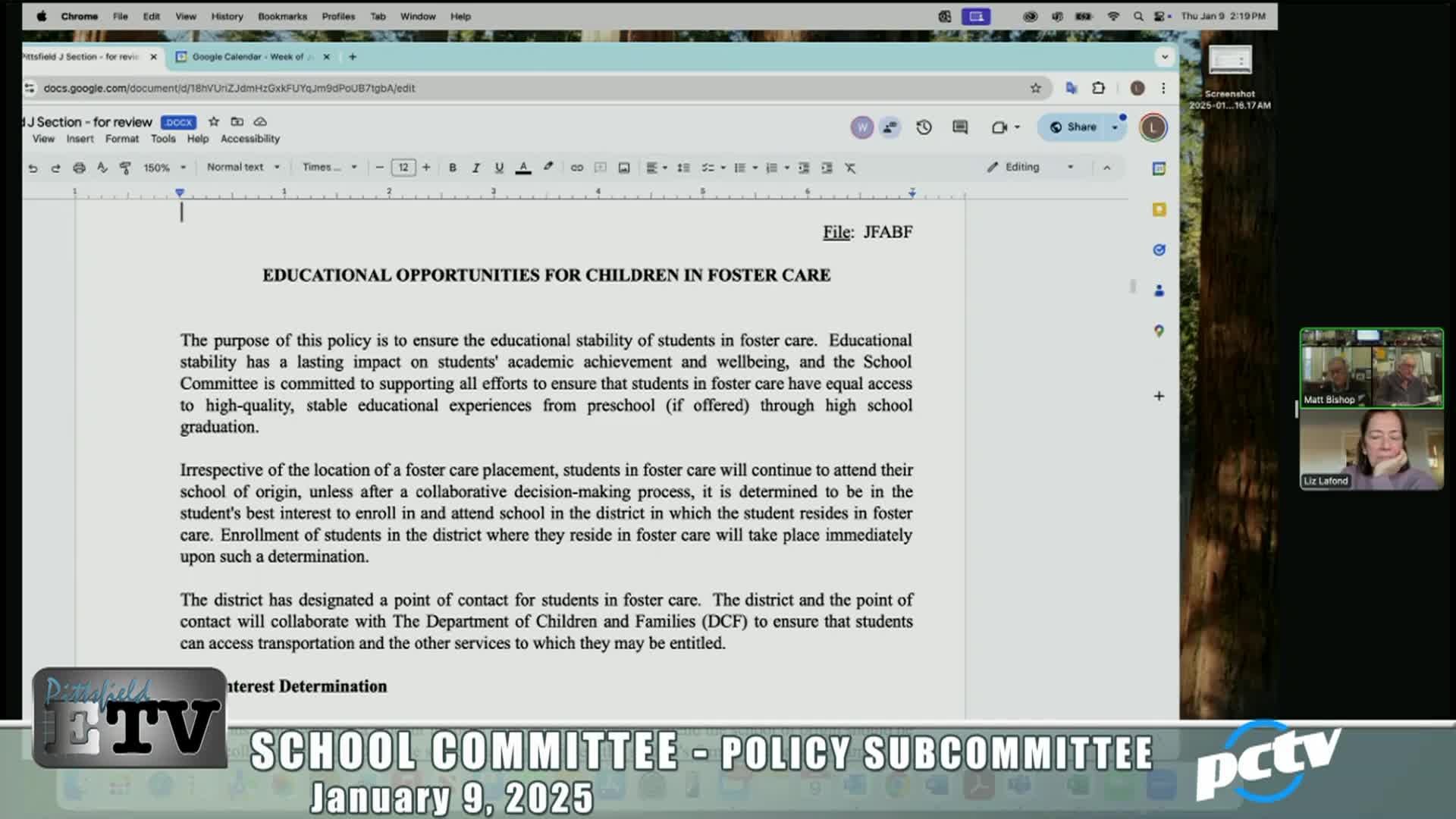Image resolution: width=1456 pixels, height=819 pixels.
Task: Open the bulleted list dropdown
Action: (x=746, y=168)
